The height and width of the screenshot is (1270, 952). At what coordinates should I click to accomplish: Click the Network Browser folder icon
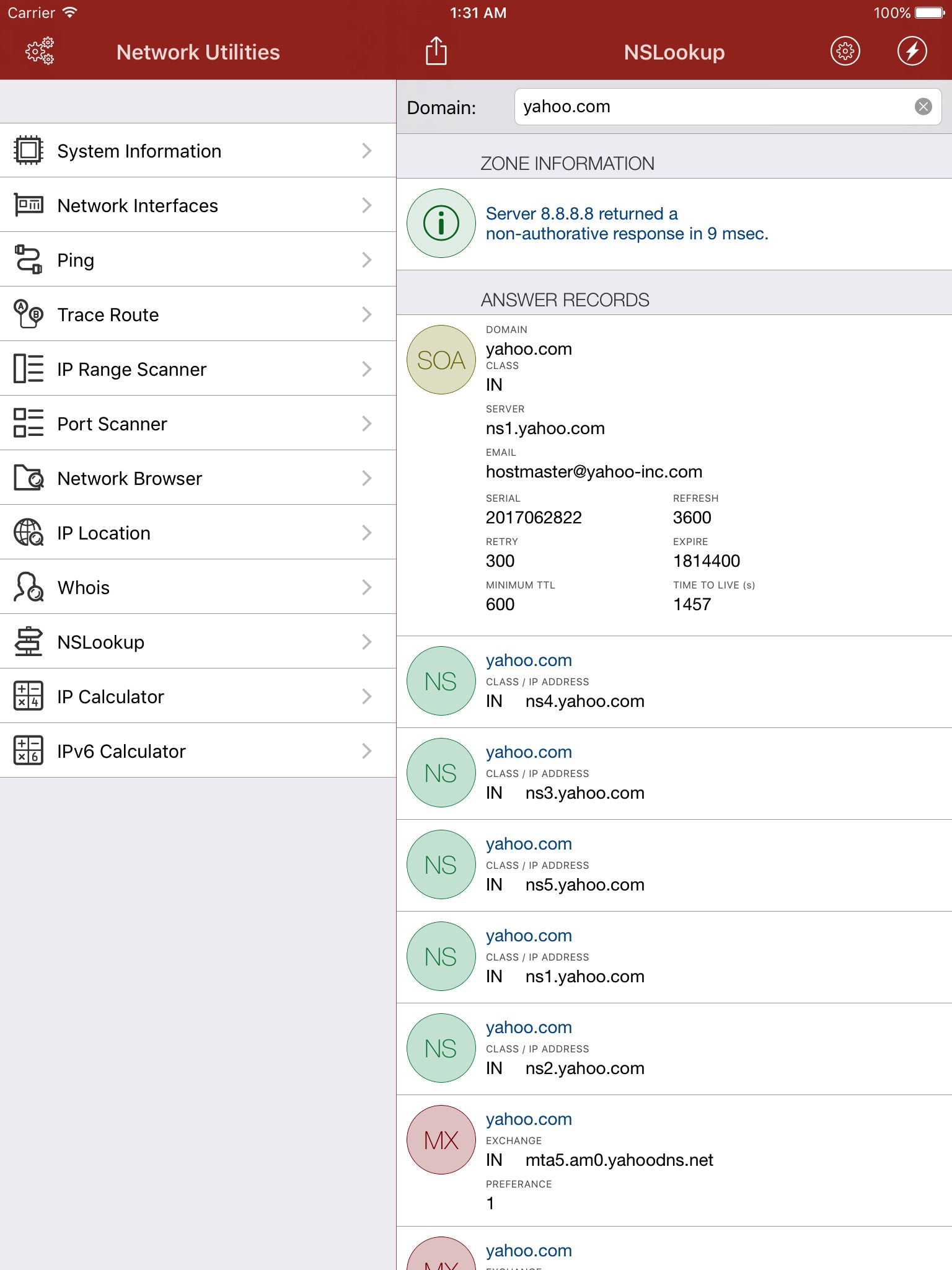(29, 478)
